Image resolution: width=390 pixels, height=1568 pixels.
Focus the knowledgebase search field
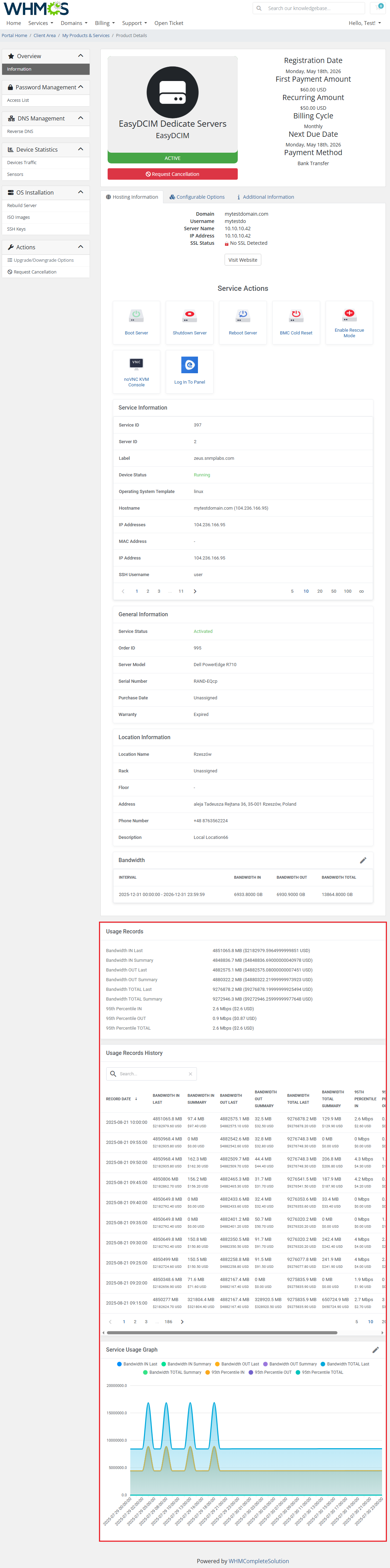(x=315, y=9)
